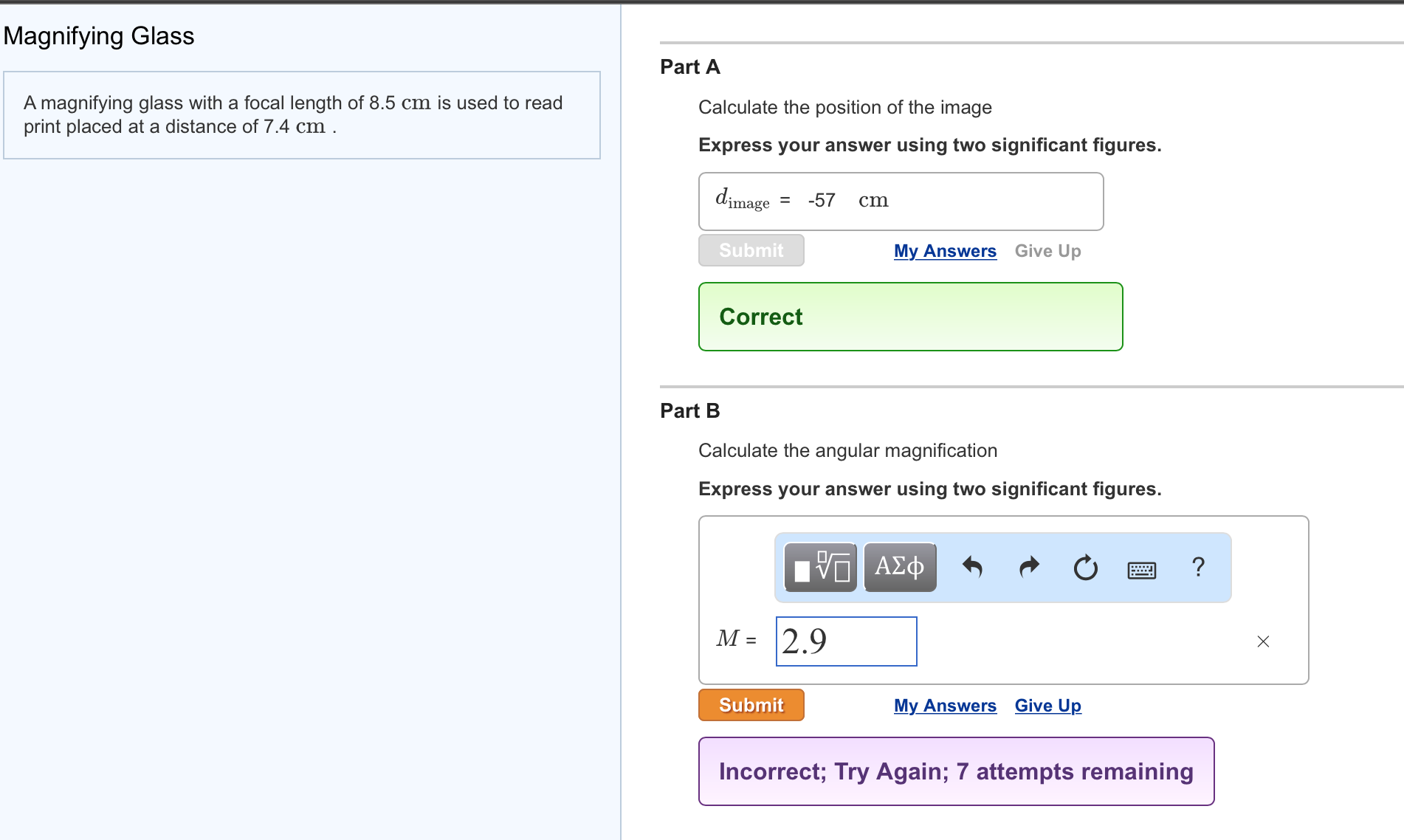Click the redo arrow in equation toolbar
1404x840 pixels.
click(1029, 568)
